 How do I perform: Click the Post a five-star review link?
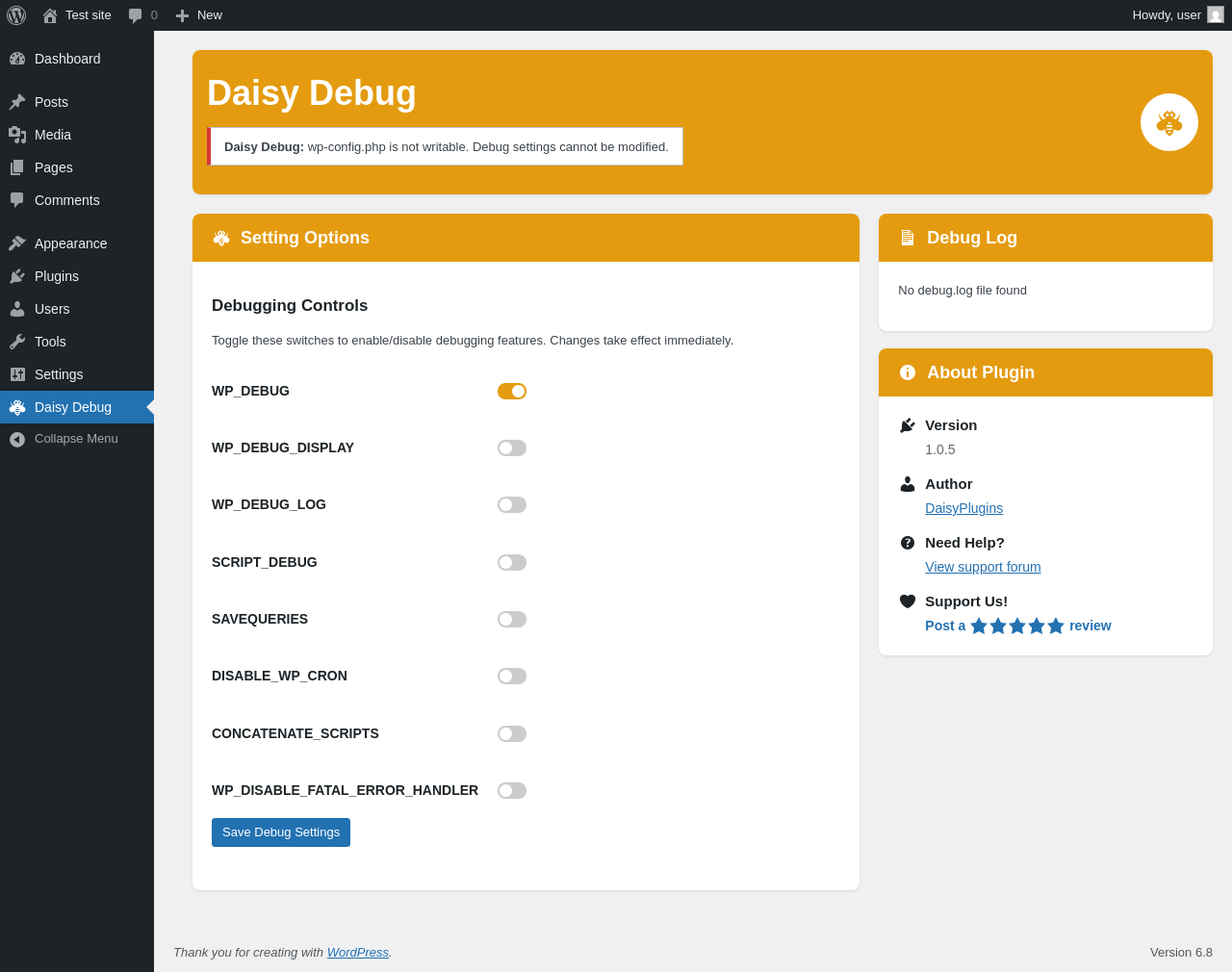(x=1018, y=626)
